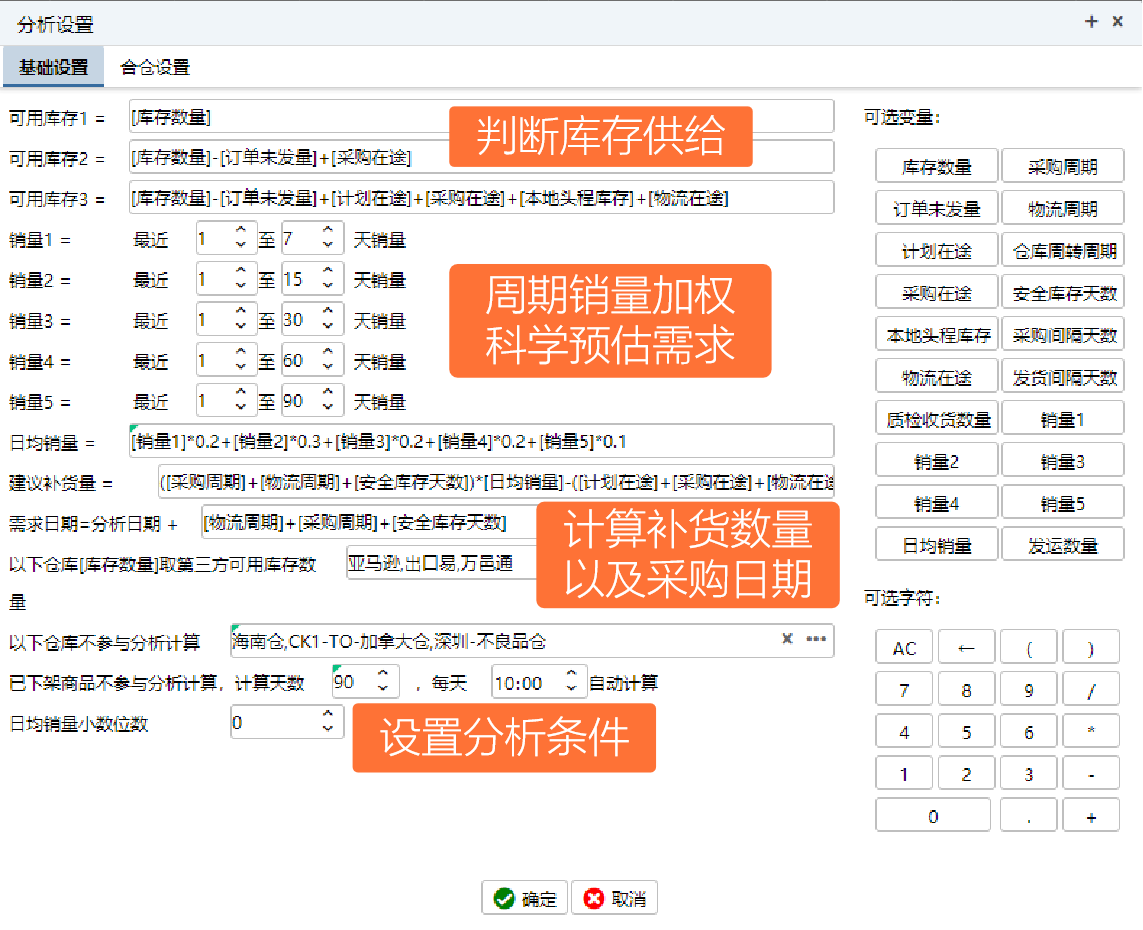Insert the multiplication (*) operator key
Image resolution: width=1143 pixels, height=930 pixels.
(1091, 731)
